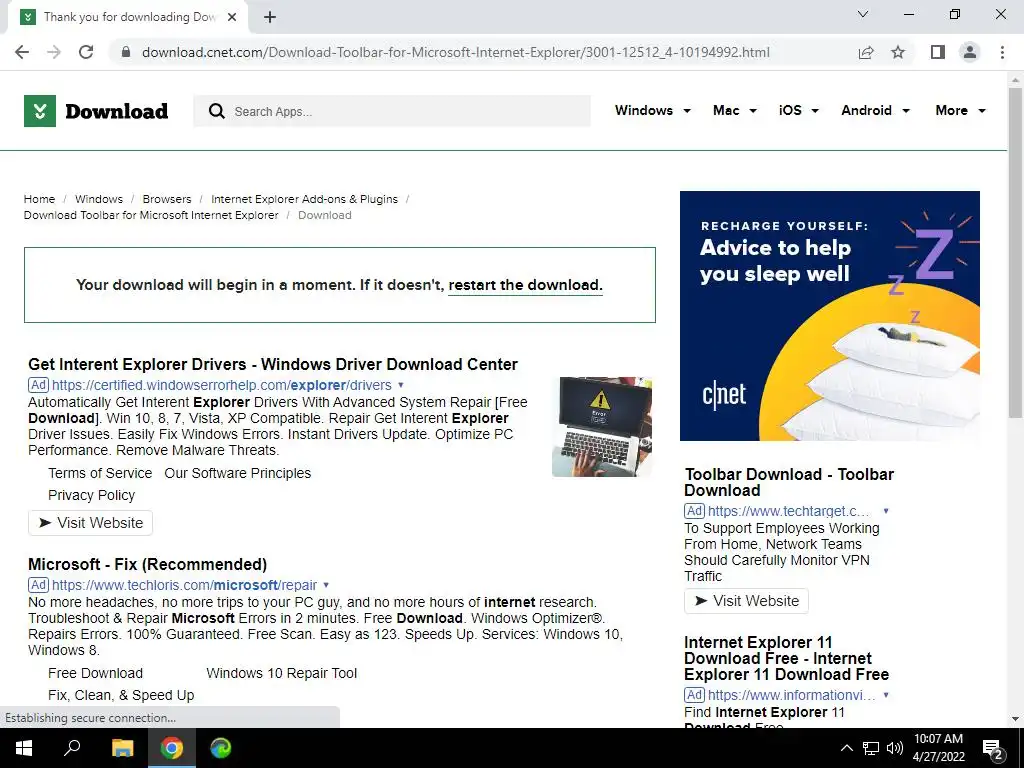Click the page vertical scrollbar
The width and height of the screenshot is (1024, 768).
coord(1015,252)
